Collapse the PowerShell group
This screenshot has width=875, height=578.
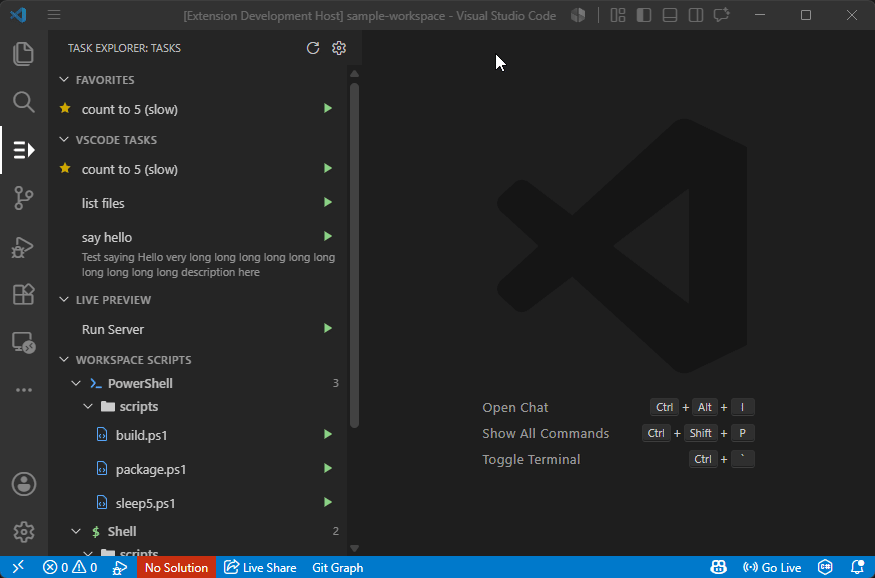[x=76, y=383]
